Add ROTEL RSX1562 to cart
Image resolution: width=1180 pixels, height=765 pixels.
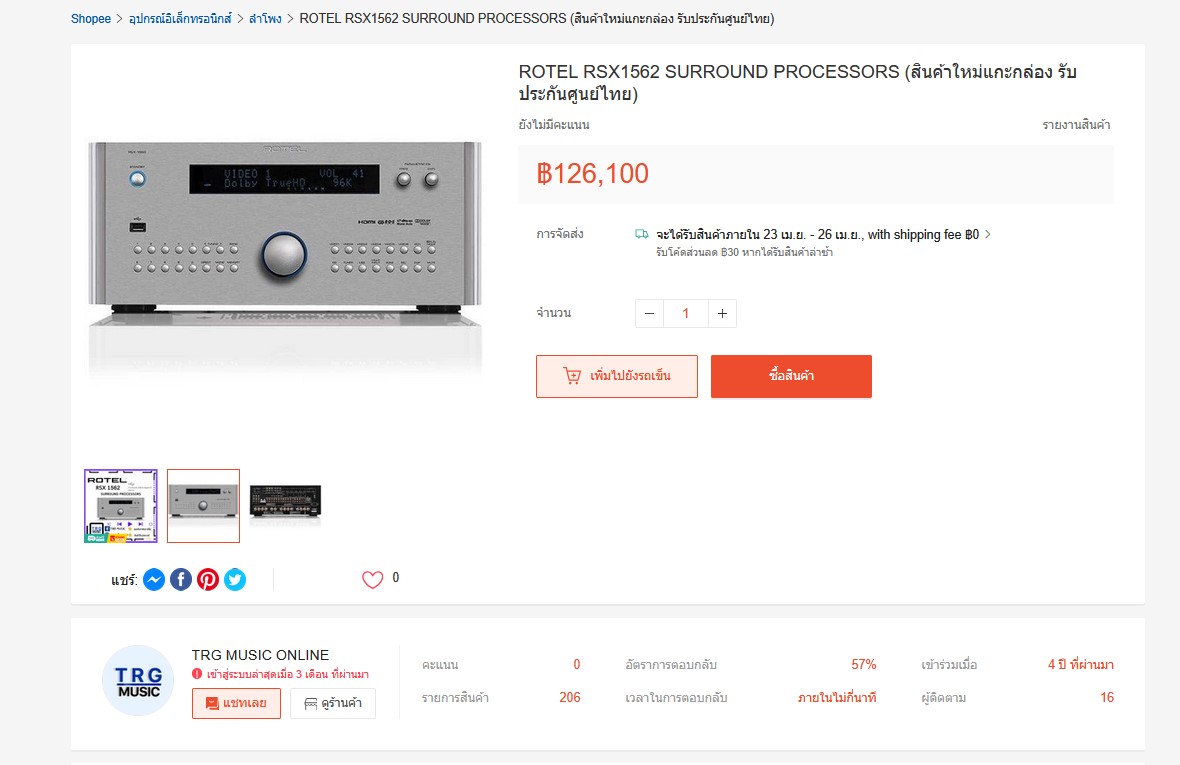coord(617,376)
